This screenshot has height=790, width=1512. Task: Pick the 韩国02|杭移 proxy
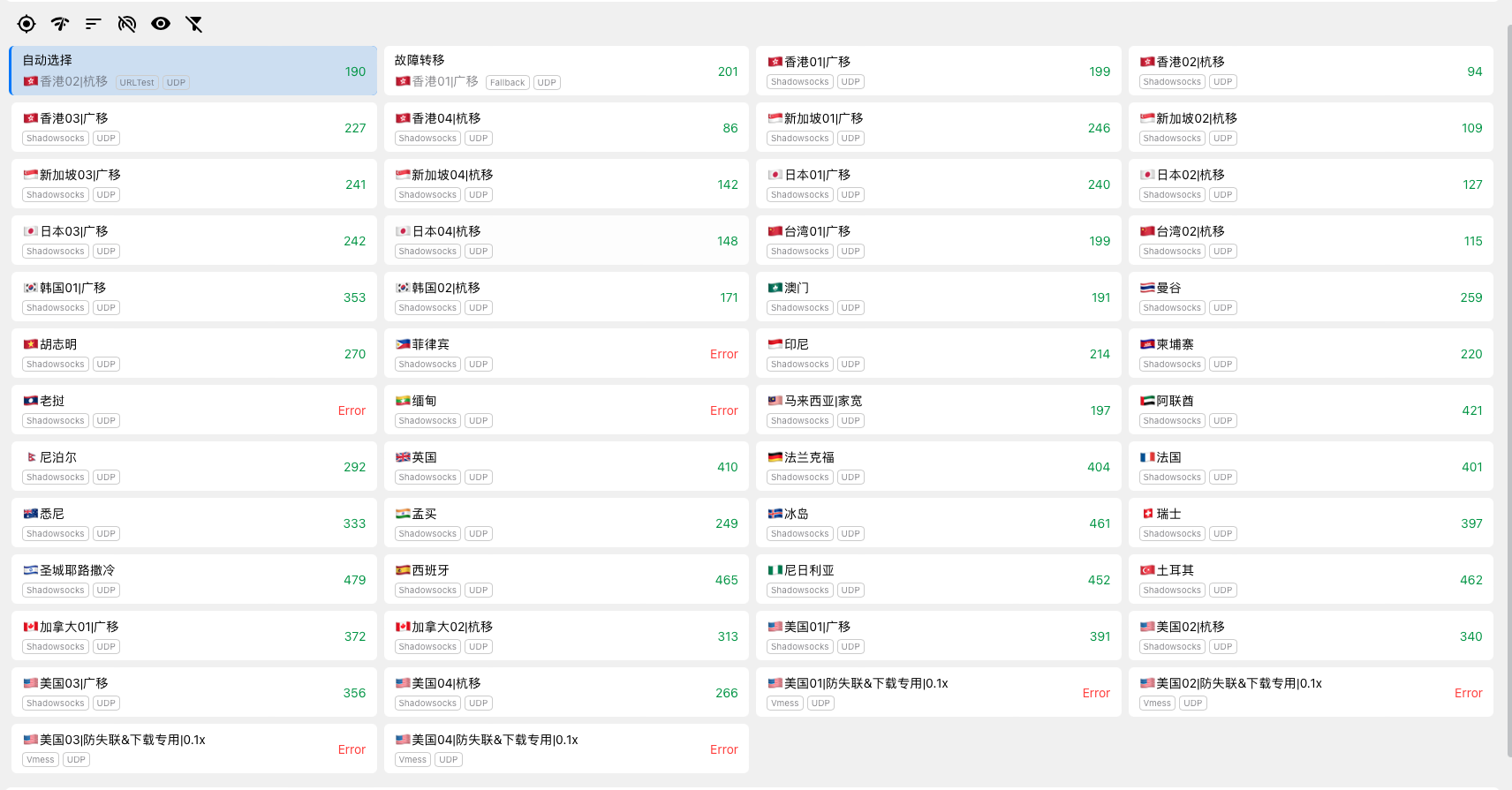tap(566, 297)
